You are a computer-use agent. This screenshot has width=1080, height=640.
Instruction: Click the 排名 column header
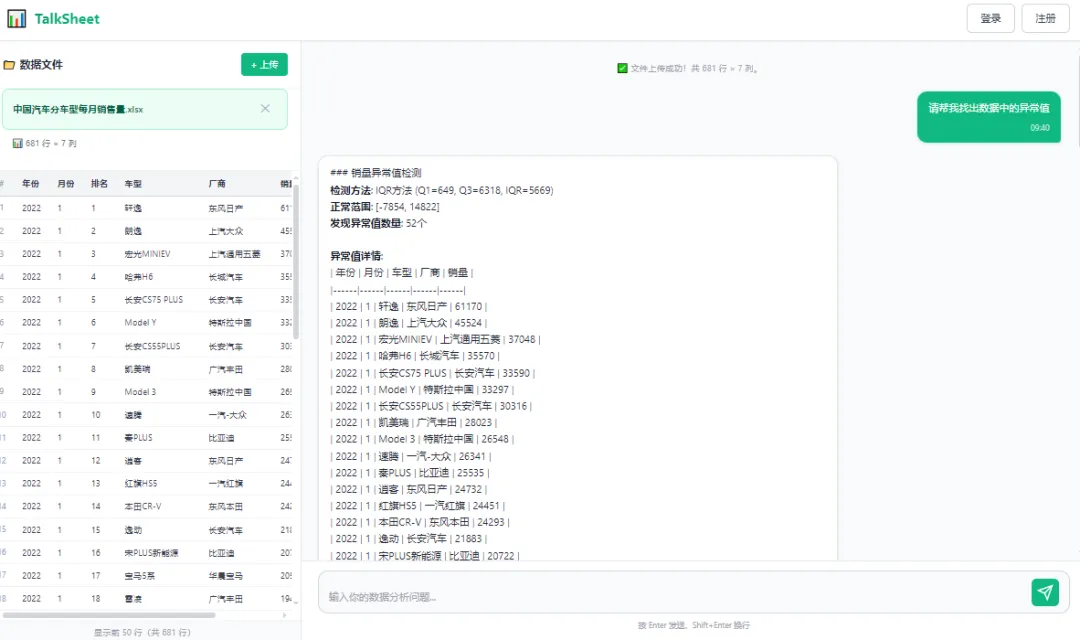[x=99, y=184]
